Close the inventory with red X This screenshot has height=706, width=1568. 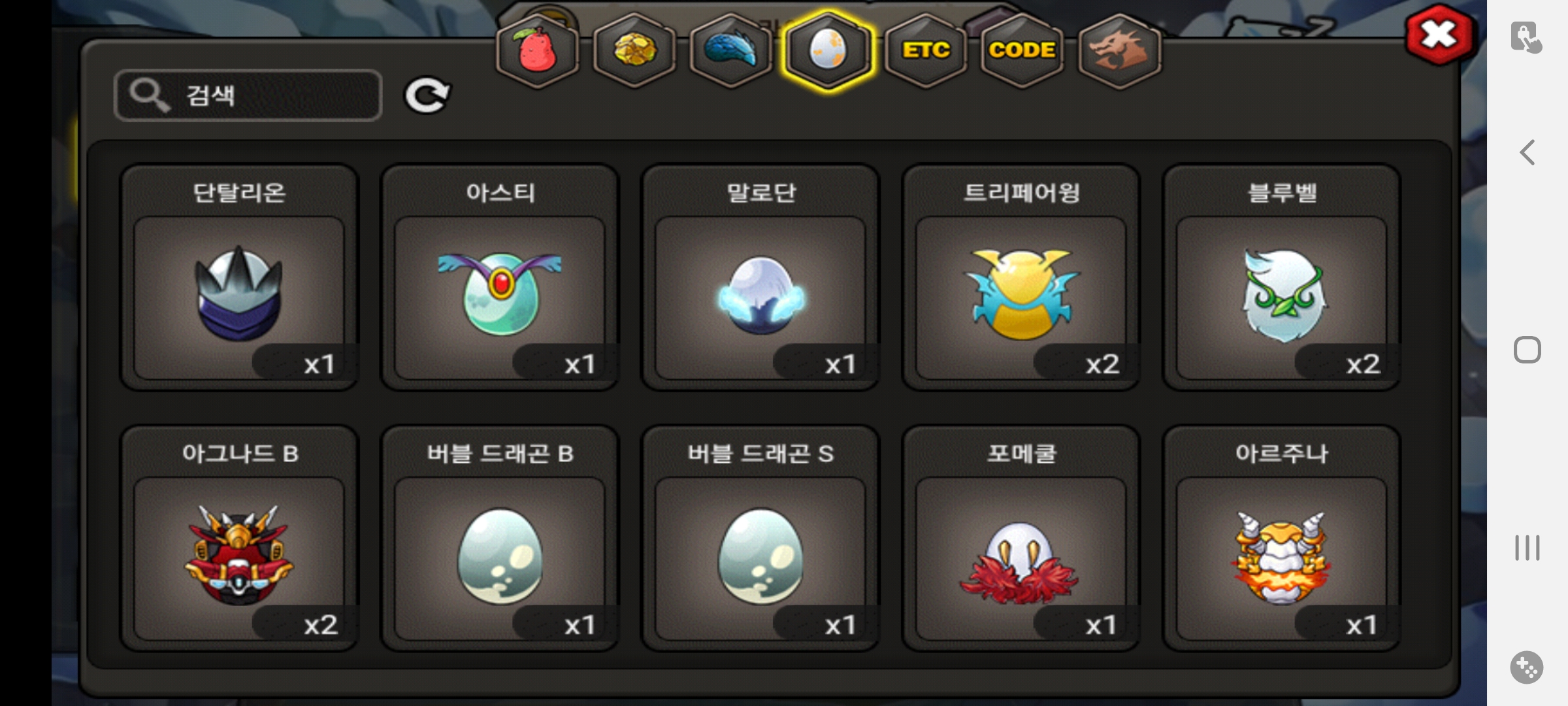(x=1439, y=35)
